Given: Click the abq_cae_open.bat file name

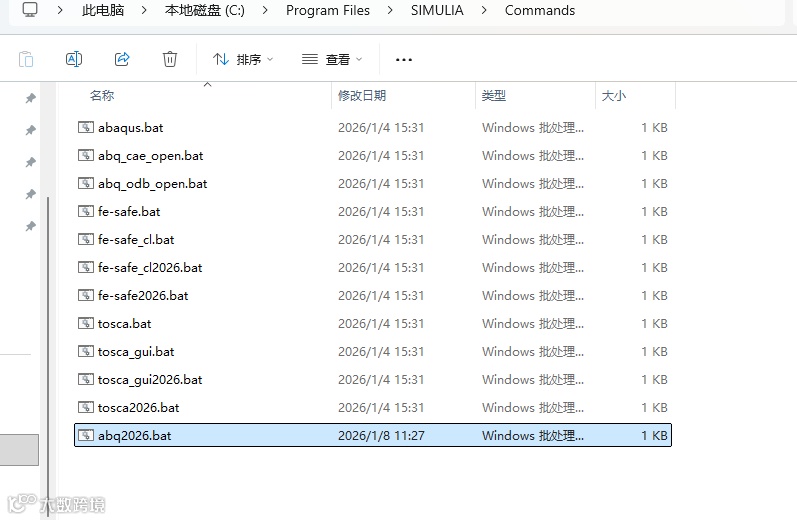Looking at the screenshot, I should (x=150, y=156).
